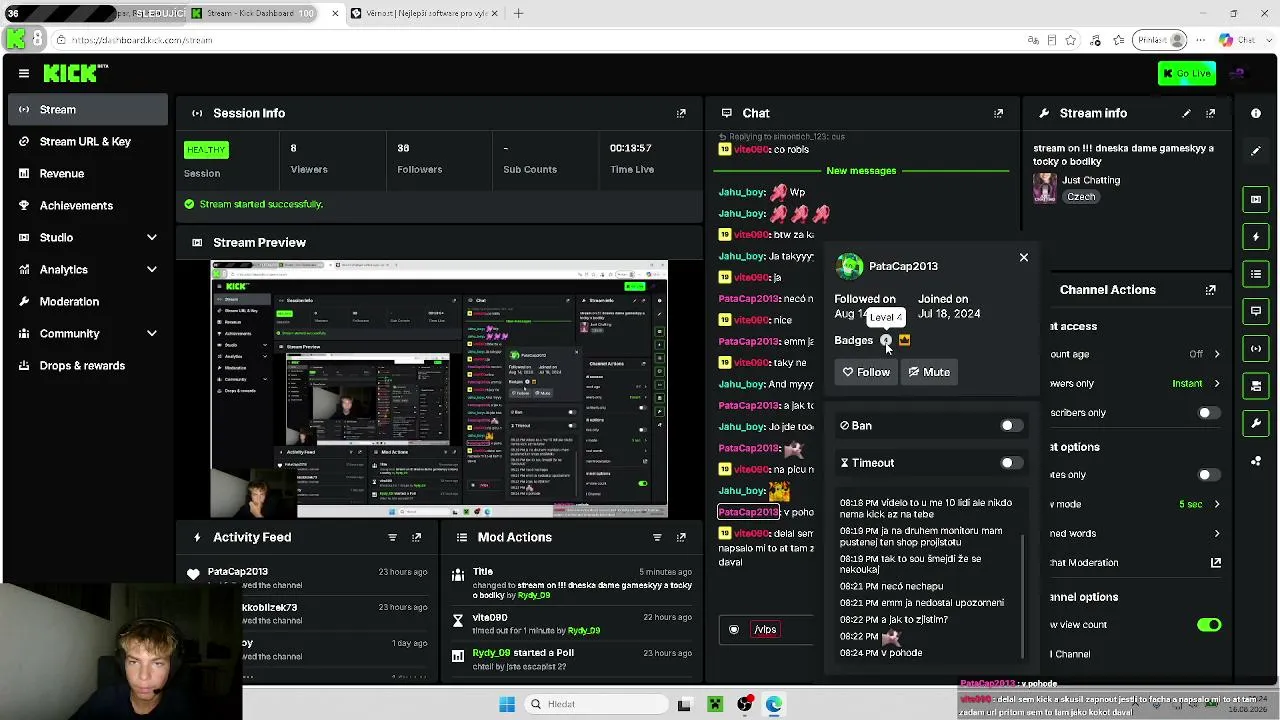The height and width of the screenshot is (720, 1280).
Task: Edit Stream info with the pencil icon
Action: (x=1186, y=113)
